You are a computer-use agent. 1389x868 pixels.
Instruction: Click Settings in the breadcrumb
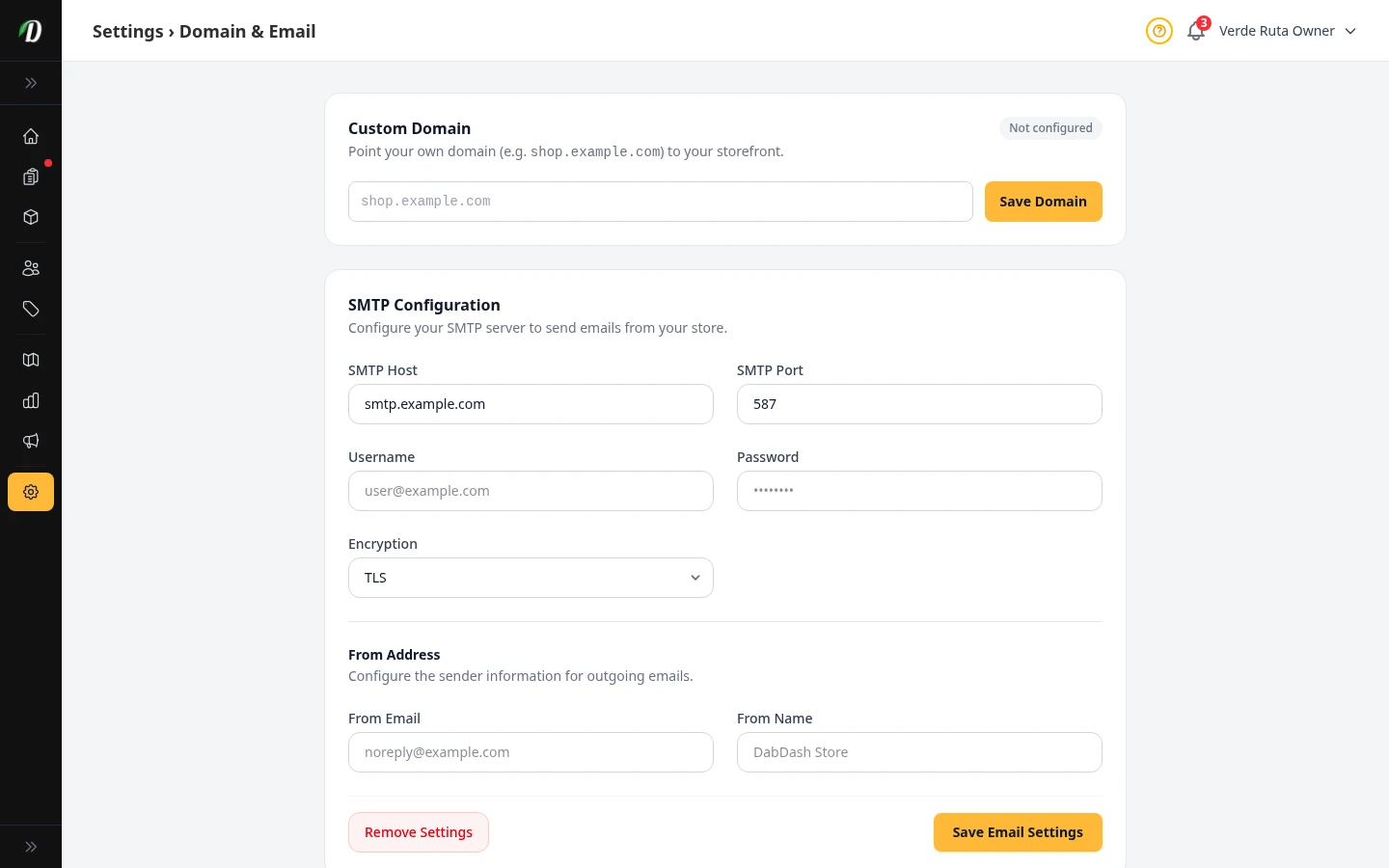[x=127, y=31]
